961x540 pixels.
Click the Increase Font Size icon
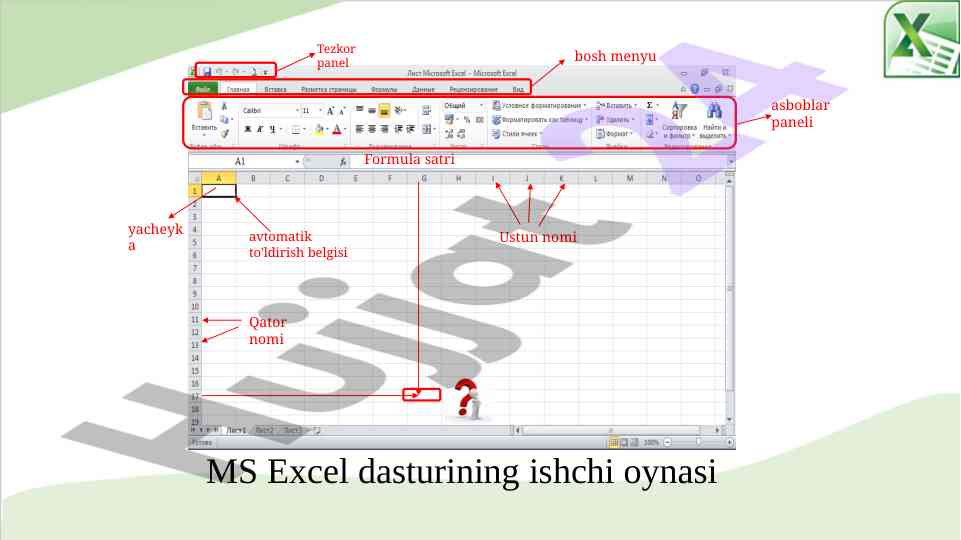click(330, 110)
